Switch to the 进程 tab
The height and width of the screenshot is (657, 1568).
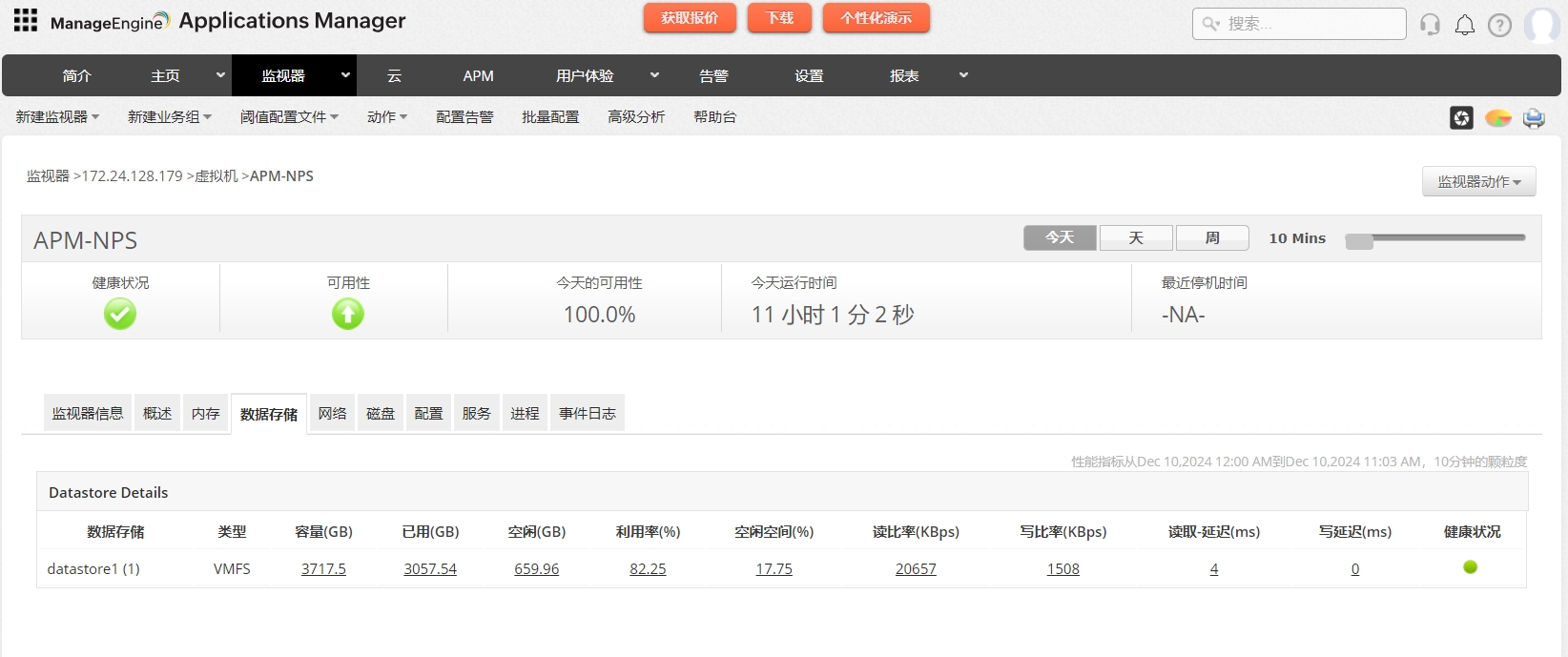click(x=525, y=413)
